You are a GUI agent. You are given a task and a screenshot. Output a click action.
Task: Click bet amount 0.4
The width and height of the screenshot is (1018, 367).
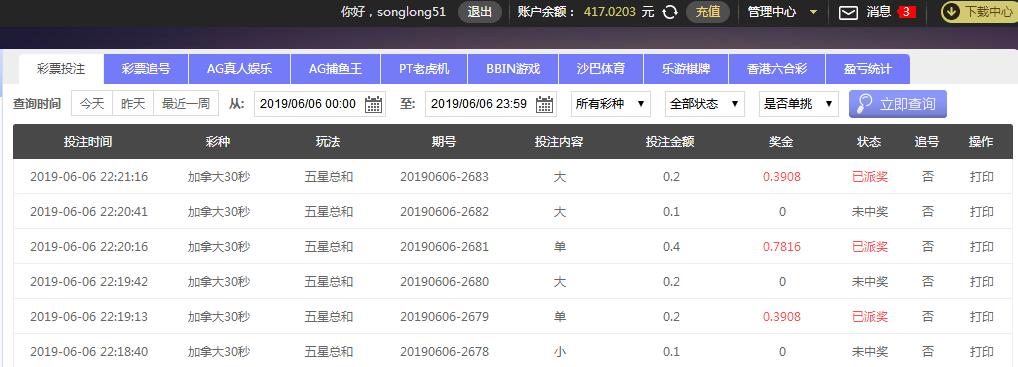(x=671, y=247)
